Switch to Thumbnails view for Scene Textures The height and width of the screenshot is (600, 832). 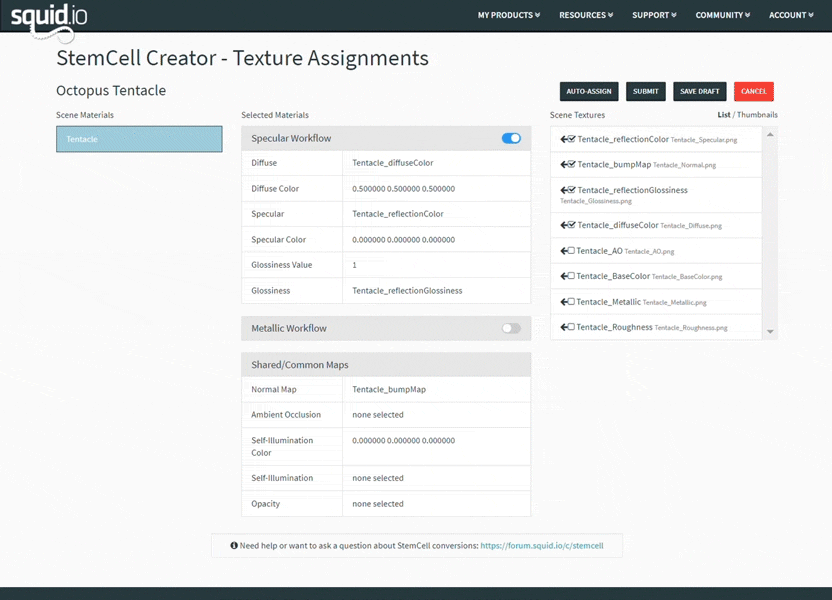pos(759,114)
